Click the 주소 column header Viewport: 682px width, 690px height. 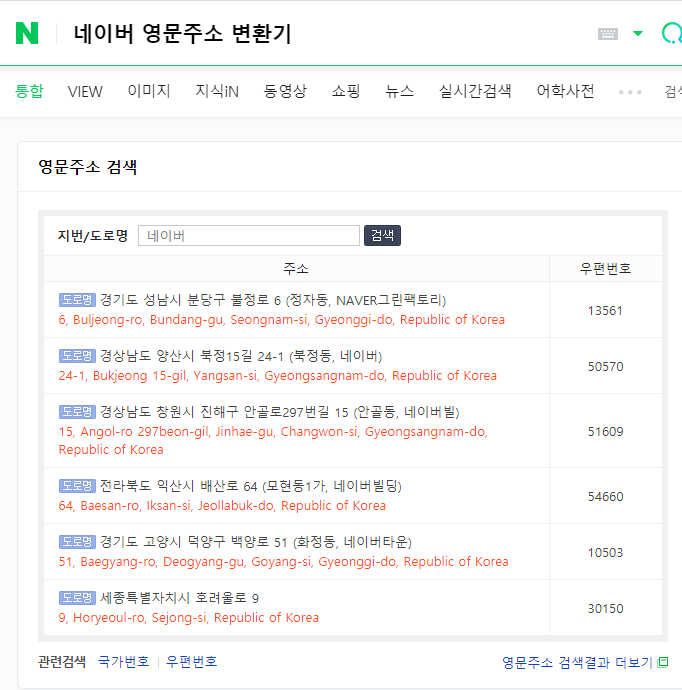(296, 268)
